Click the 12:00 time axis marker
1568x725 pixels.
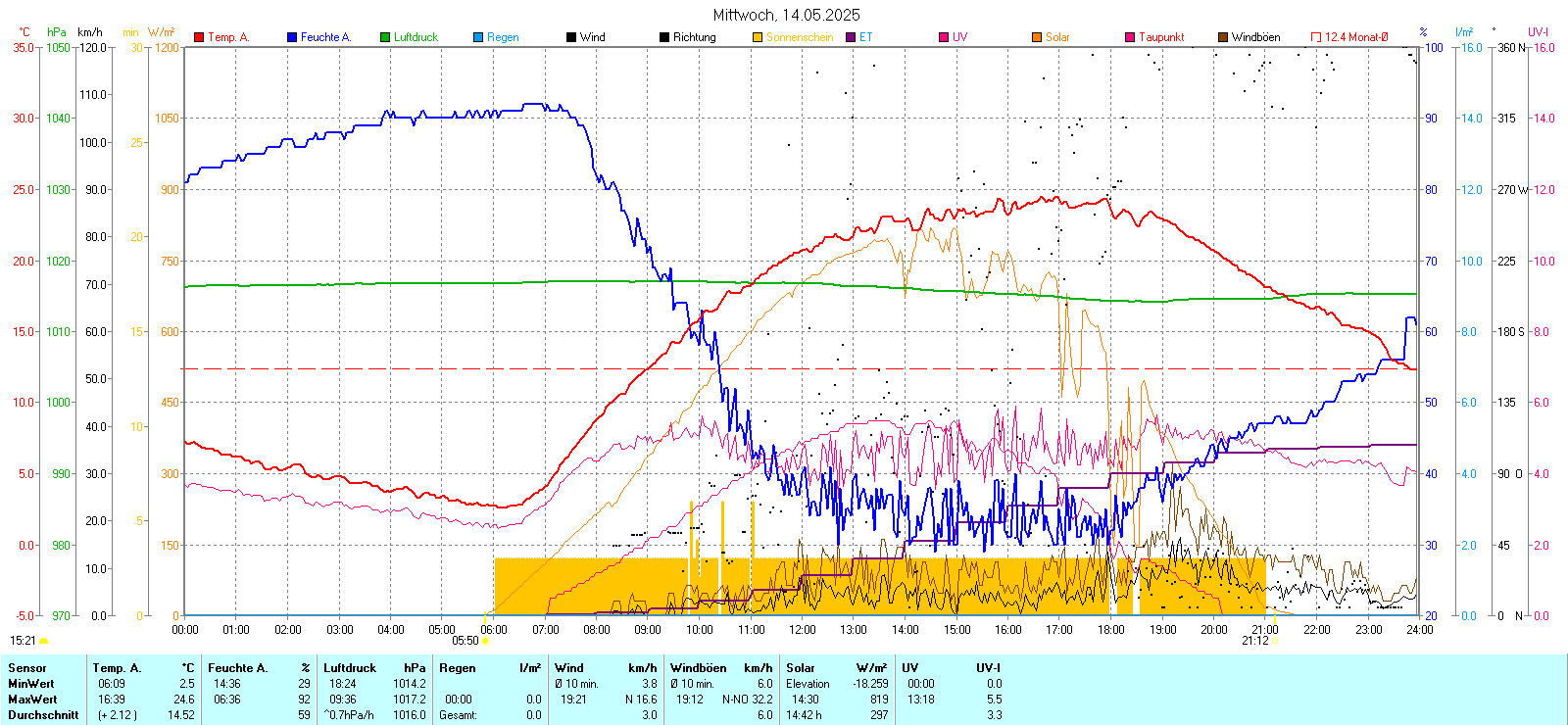(x=803, y=630)
